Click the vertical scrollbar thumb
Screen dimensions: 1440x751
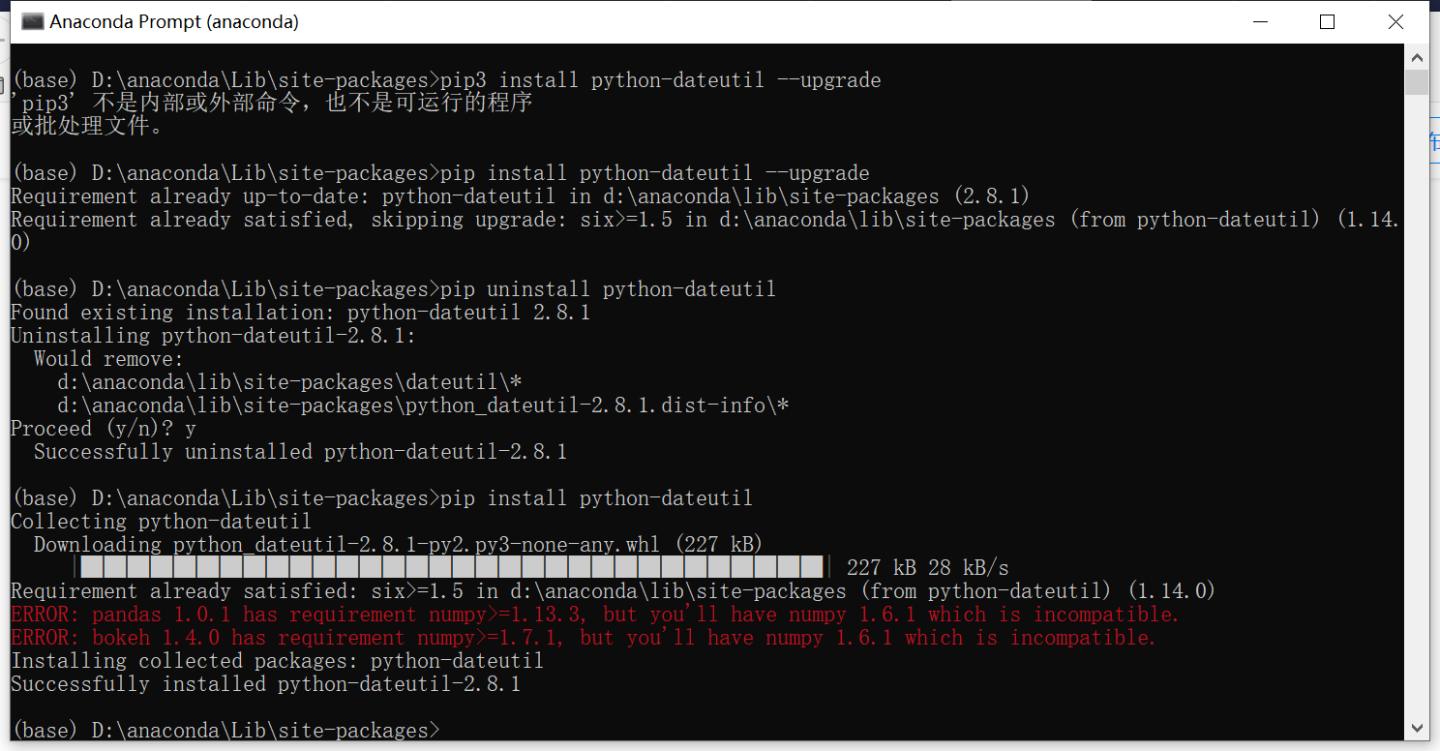(x=1416, y=82)
